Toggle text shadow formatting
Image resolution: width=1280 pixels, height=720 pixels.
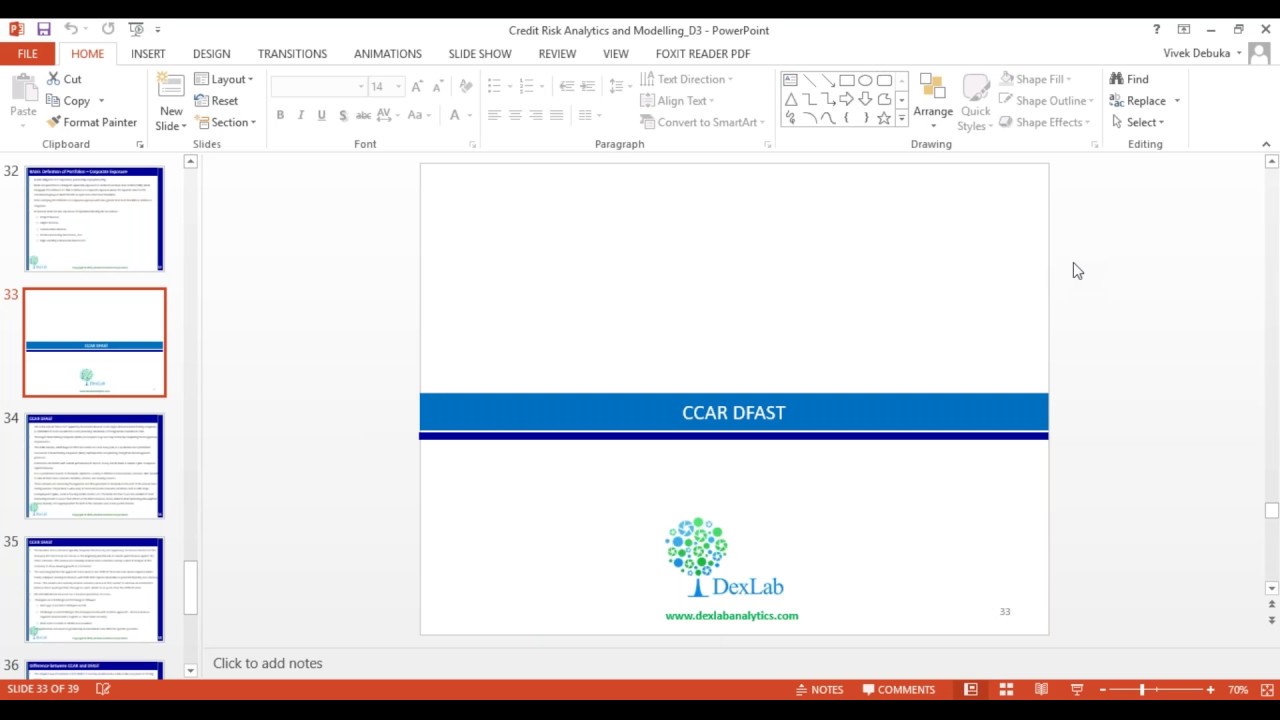click(343, 116)
